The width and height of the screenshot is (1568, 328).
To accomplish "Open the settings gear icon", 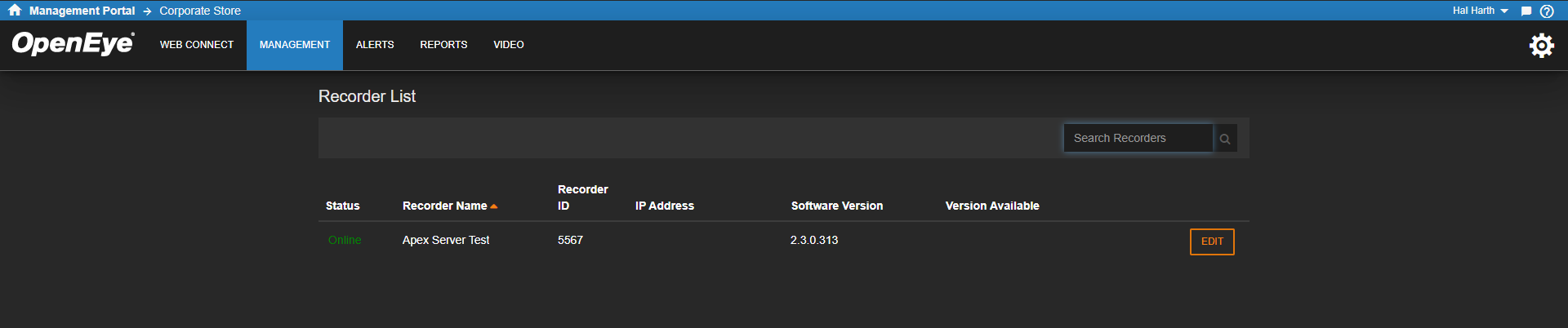I will 1542,45.
